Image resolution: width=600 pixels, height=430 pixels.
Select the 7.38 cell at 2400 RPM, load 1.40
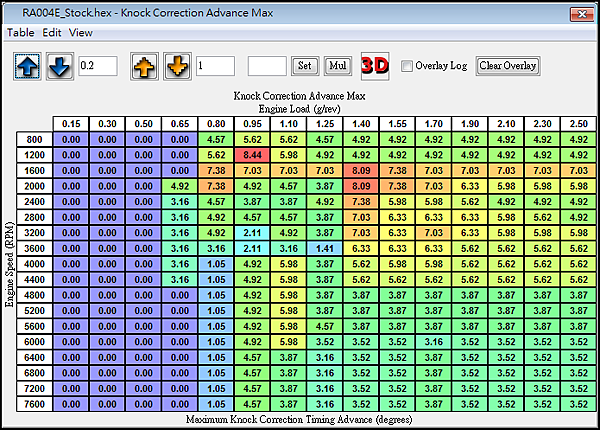tap(361, 202)
